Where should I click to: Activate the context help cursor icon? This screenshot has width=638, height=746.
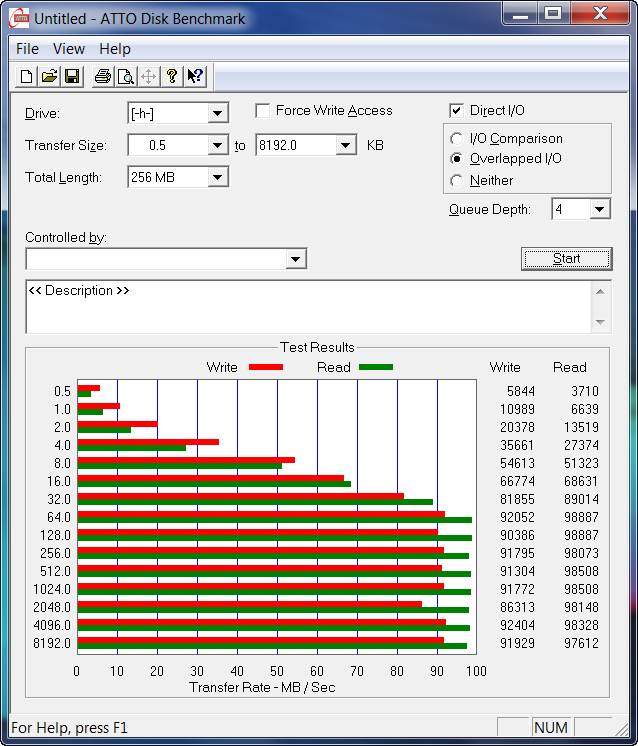pos(195,77)
